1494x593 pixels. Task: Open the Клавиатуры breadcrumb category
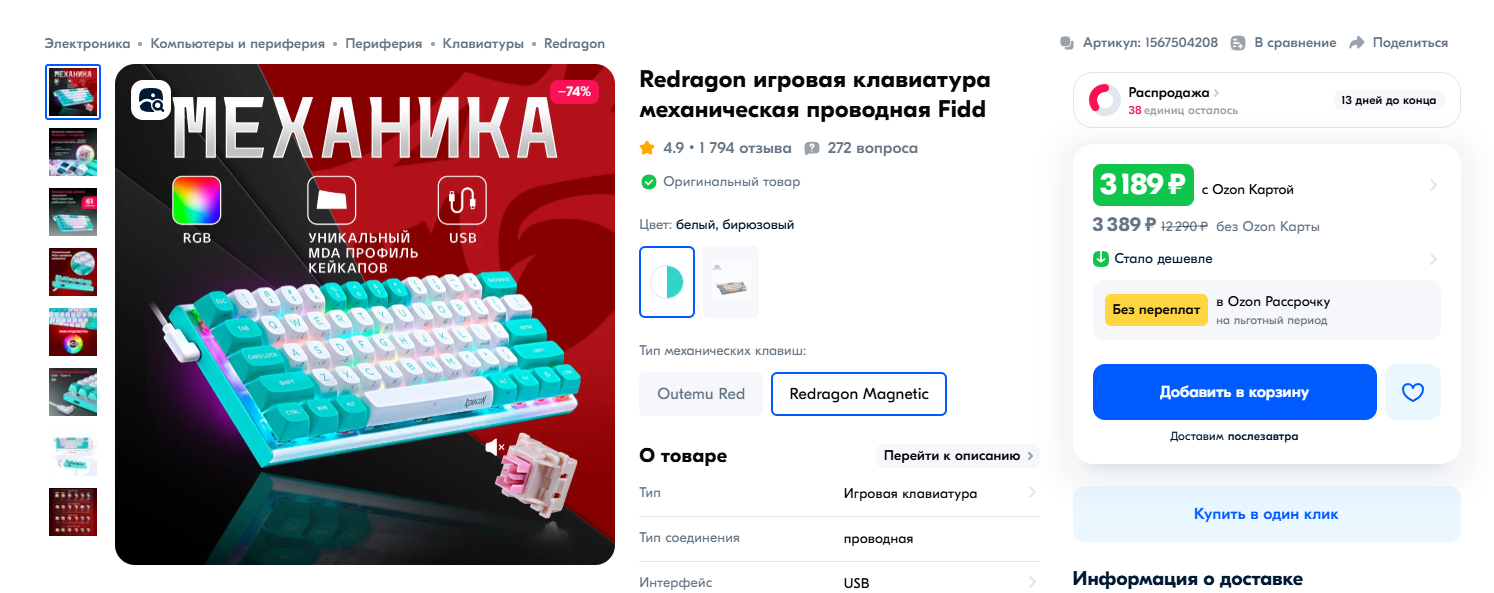[483, 44]
